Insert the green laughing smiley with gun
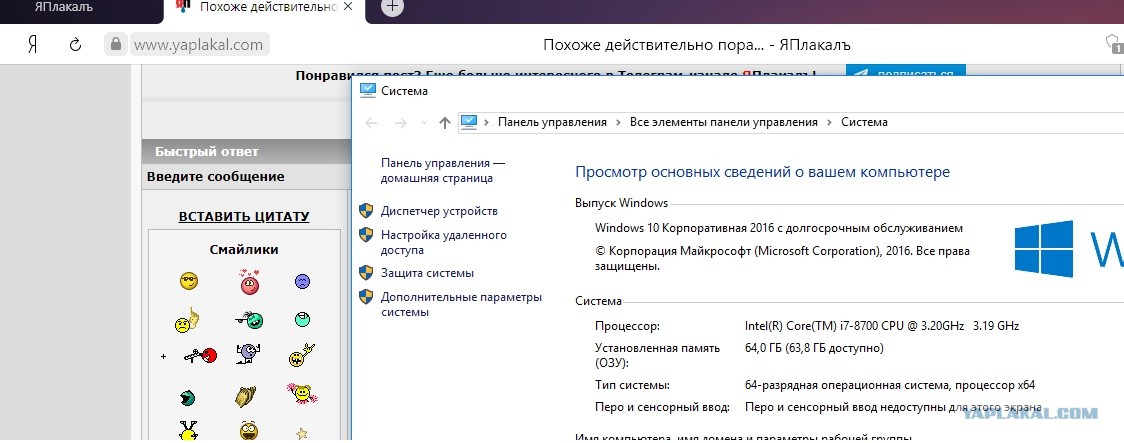The height and width of the screenshot is (443, 1124). click(249, 320)
